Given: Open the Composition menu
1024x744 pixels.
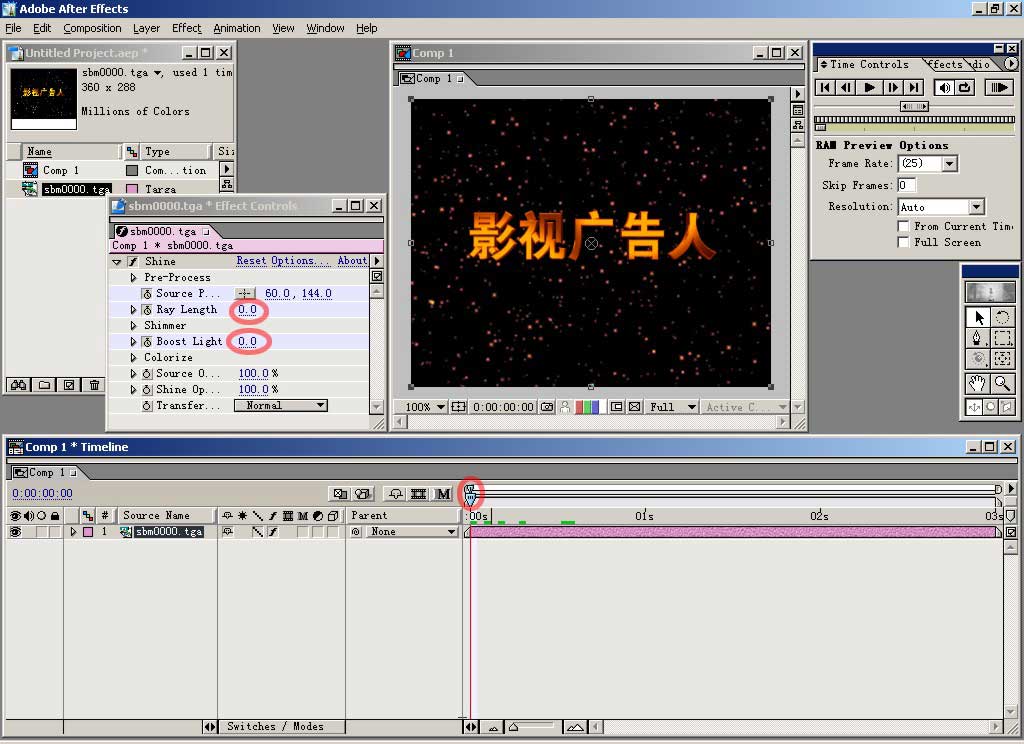Looking at the screenshot, I should 92,28.
